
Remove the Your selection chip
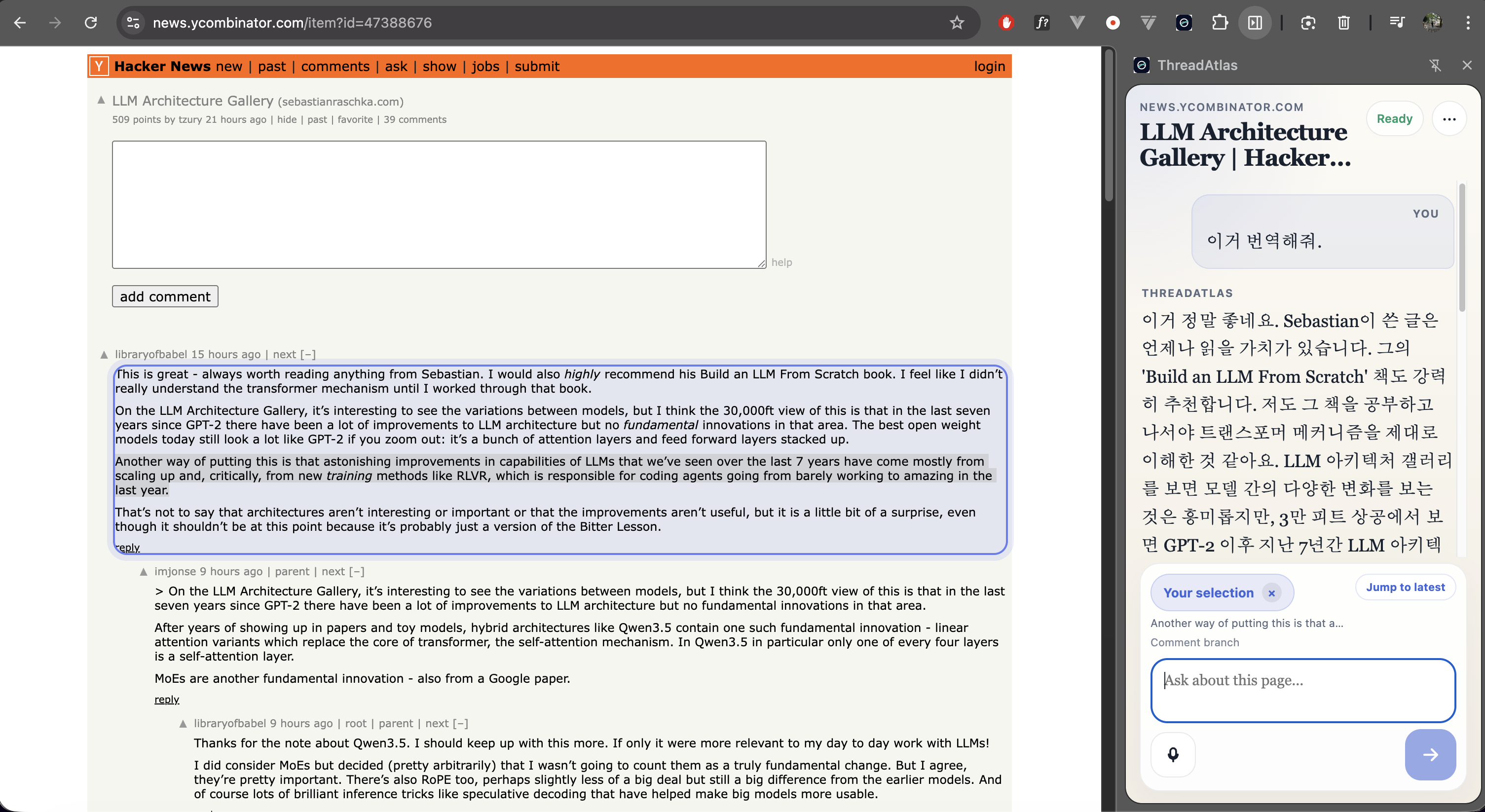1271,592
